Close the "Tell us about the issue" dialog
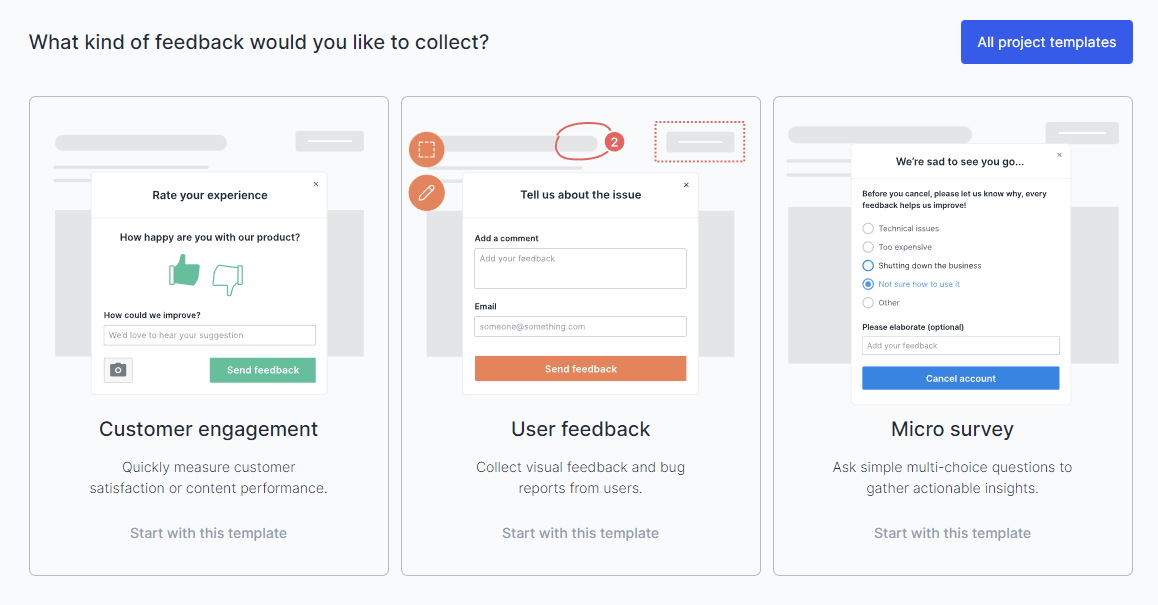Screen dimensions: 1158x605 (686, 184)
